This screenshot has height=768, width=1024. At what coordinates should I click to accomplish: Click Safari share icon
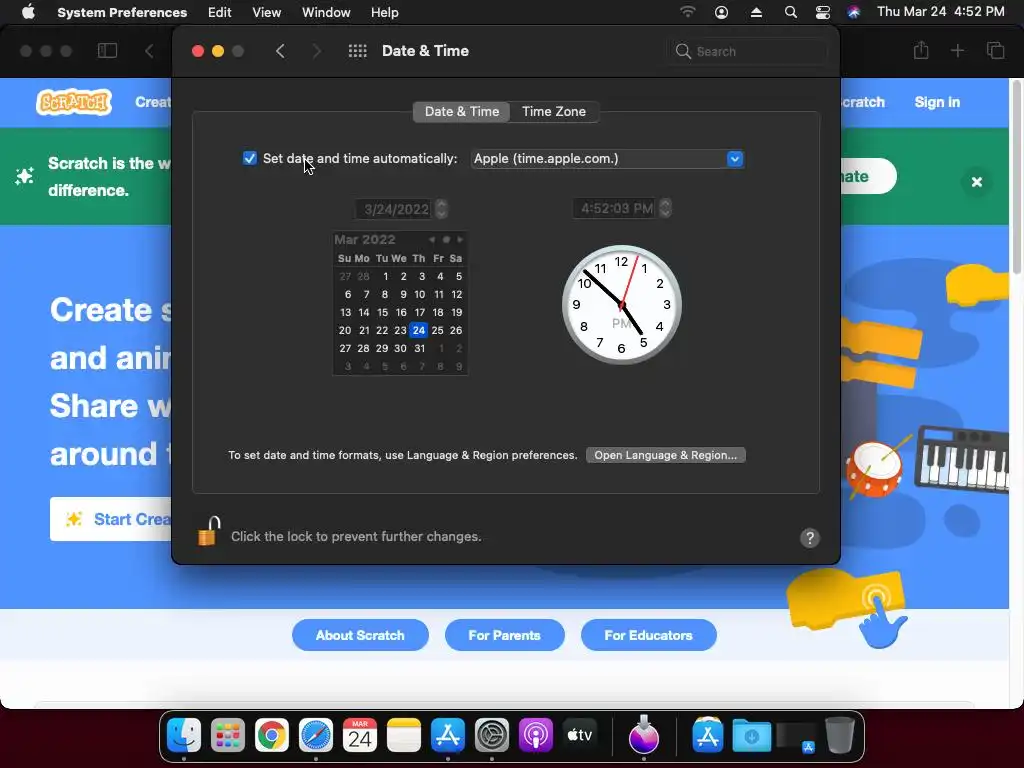[921, 50]
